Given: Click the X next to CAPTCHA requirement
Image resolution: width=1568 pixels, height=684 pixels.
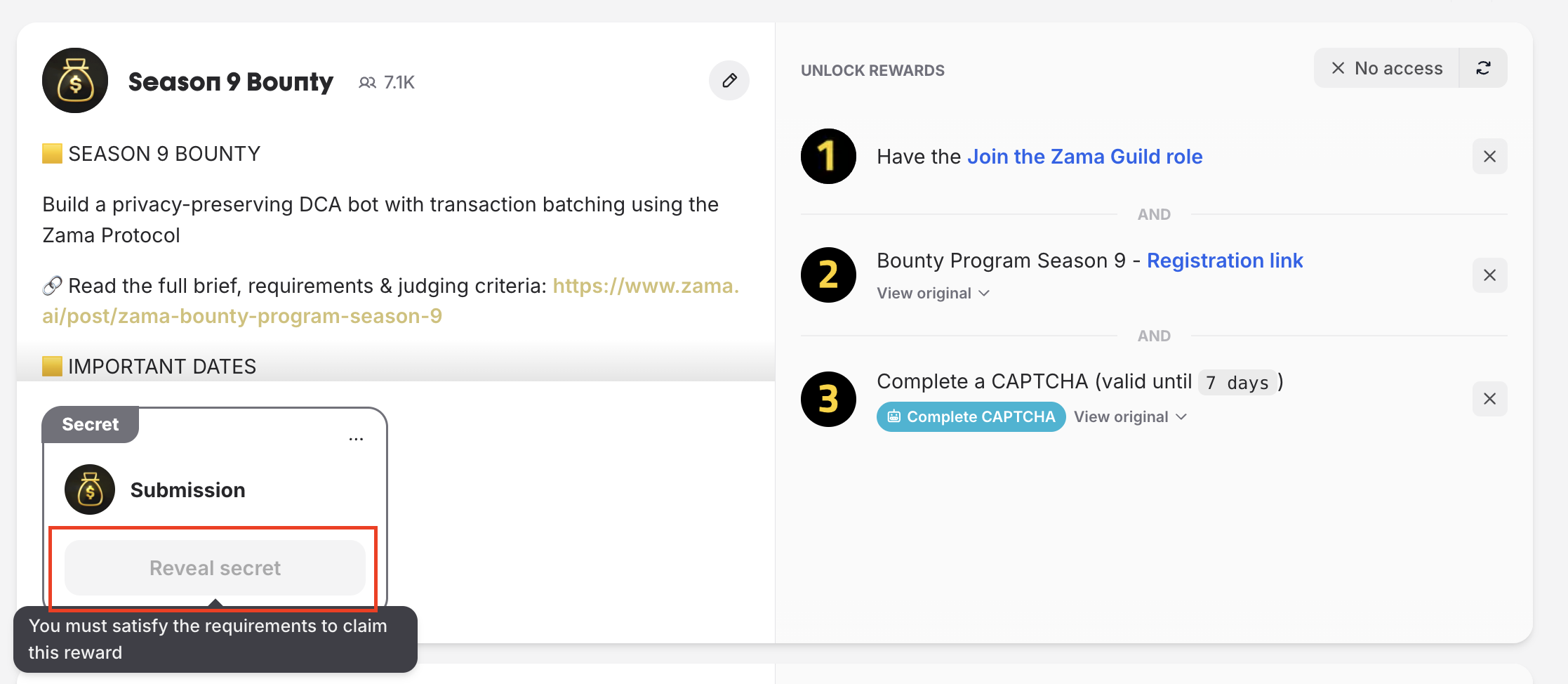Looking at the screenshot, I should (1489, 399).
